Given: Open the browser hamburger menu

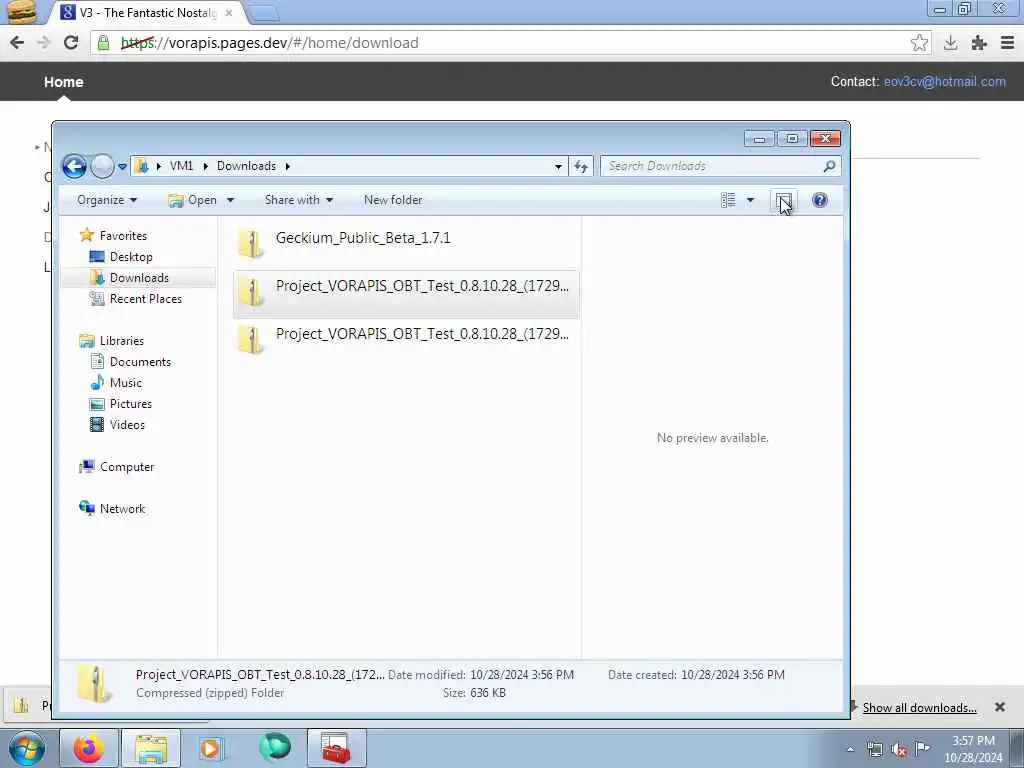Looking at the screenshot, I should (x=1008, y=43).
